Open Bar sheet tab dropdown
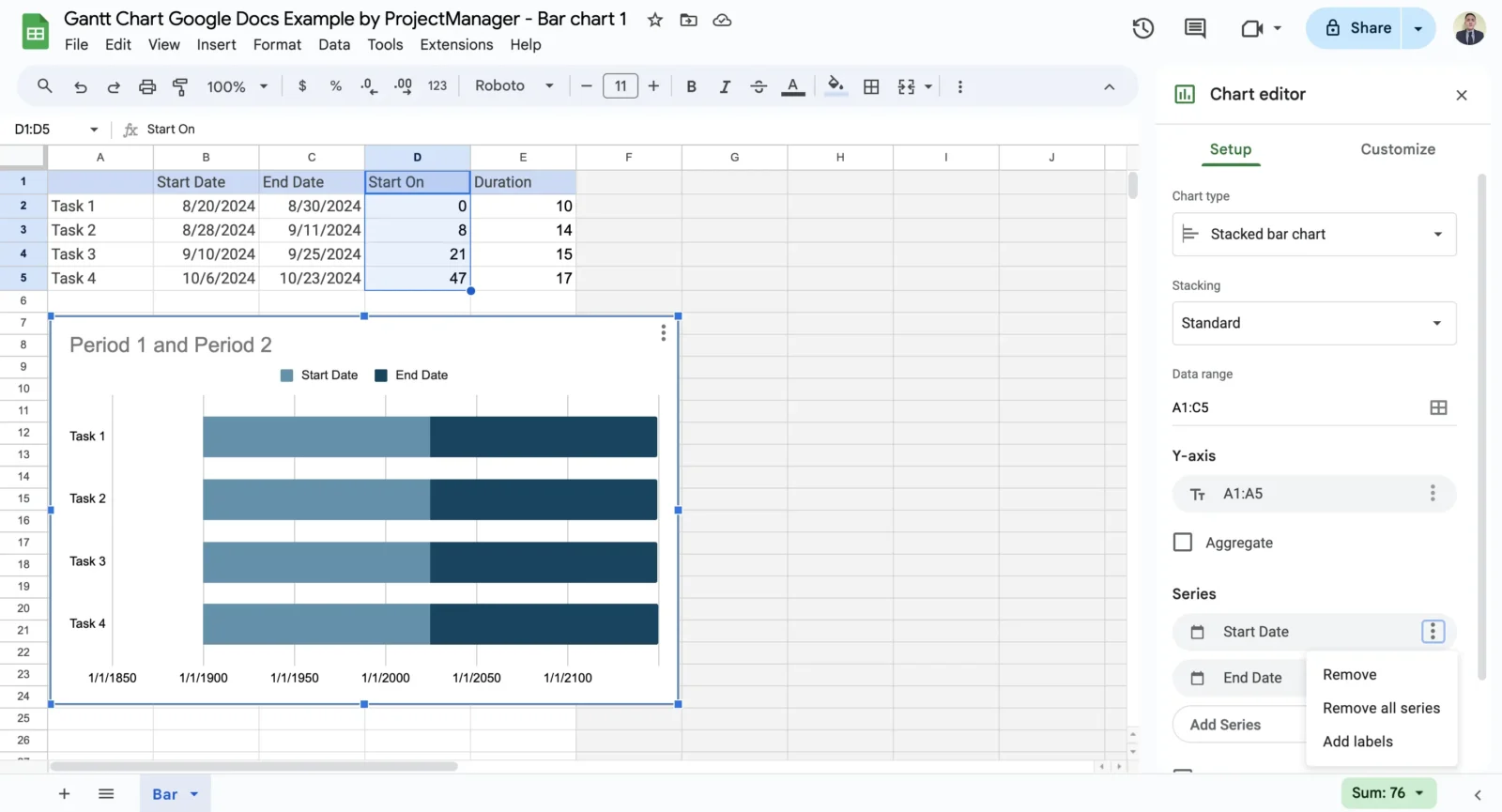 click(194, 794)
